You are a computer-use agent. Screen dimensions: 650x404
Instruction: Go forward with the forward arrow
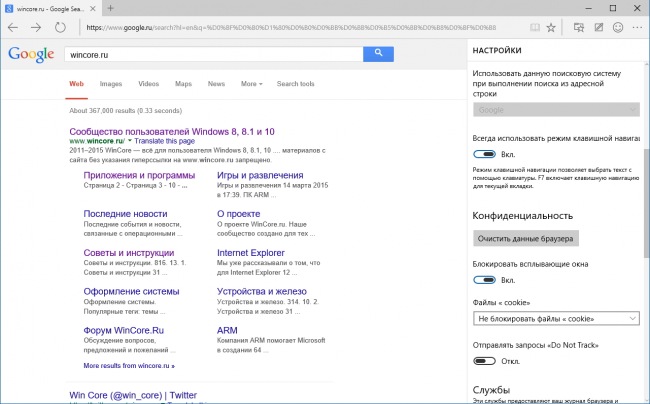[x=36, y=28]
